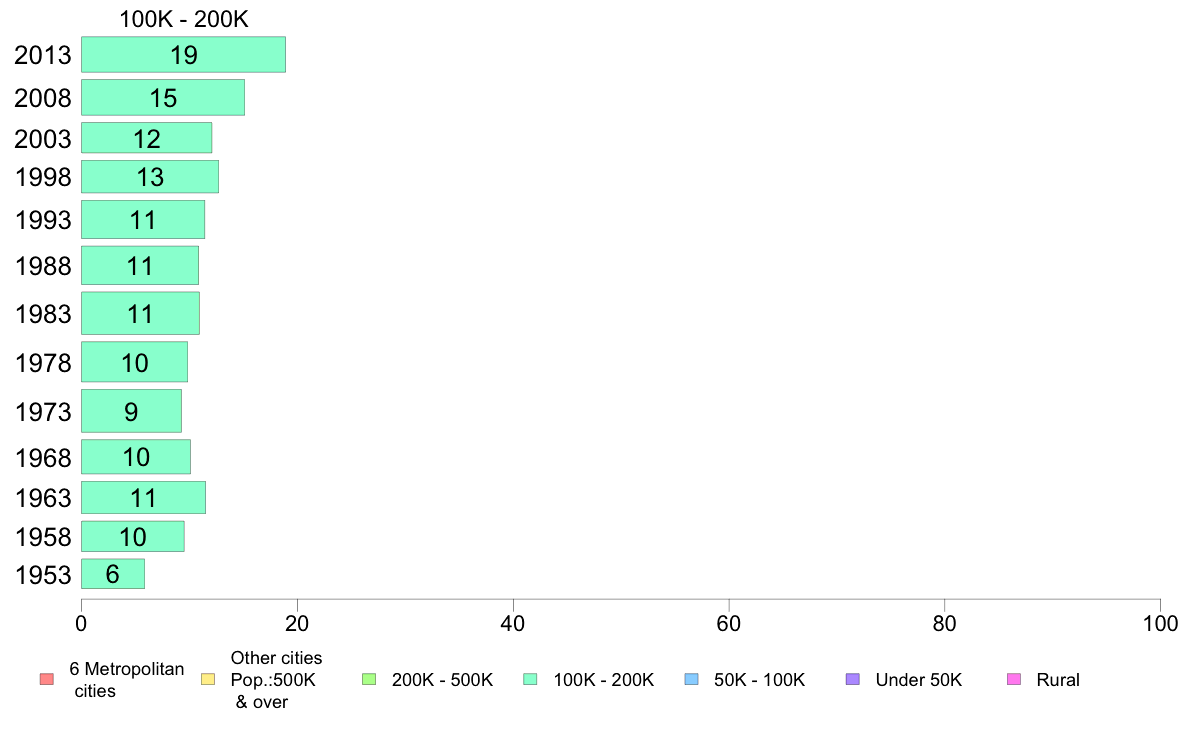Click the 1953 bar showing 6
The image size is (1188, 736).
(112, 574)
